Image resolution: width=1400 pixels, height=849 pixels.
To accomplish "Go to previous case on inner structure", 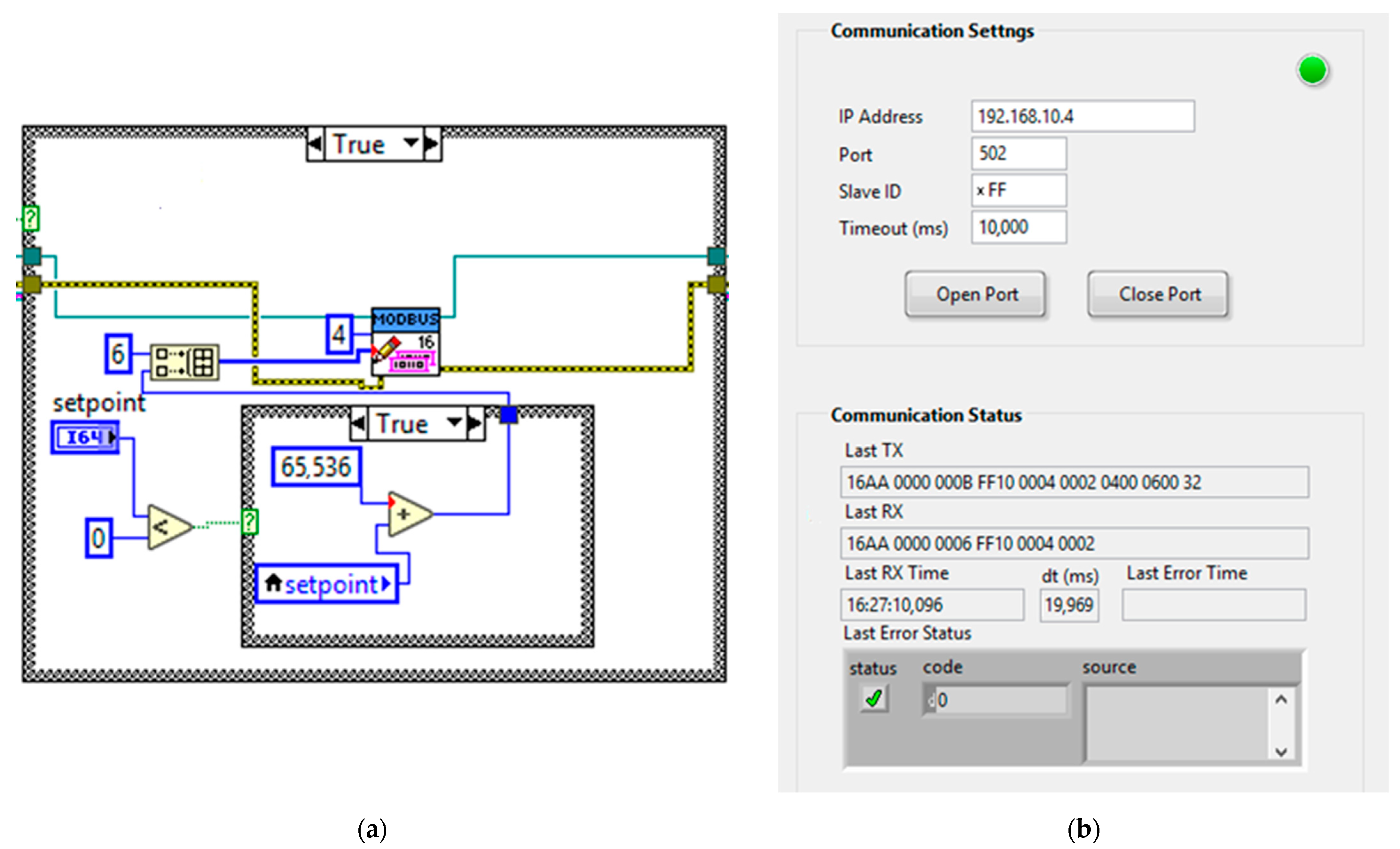I will click(358, 423).
